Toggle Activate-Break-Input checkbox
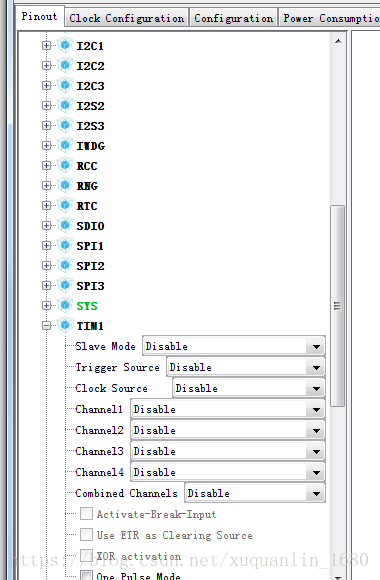This screenshot has width=380, height=580. click(x=87, y=514)
